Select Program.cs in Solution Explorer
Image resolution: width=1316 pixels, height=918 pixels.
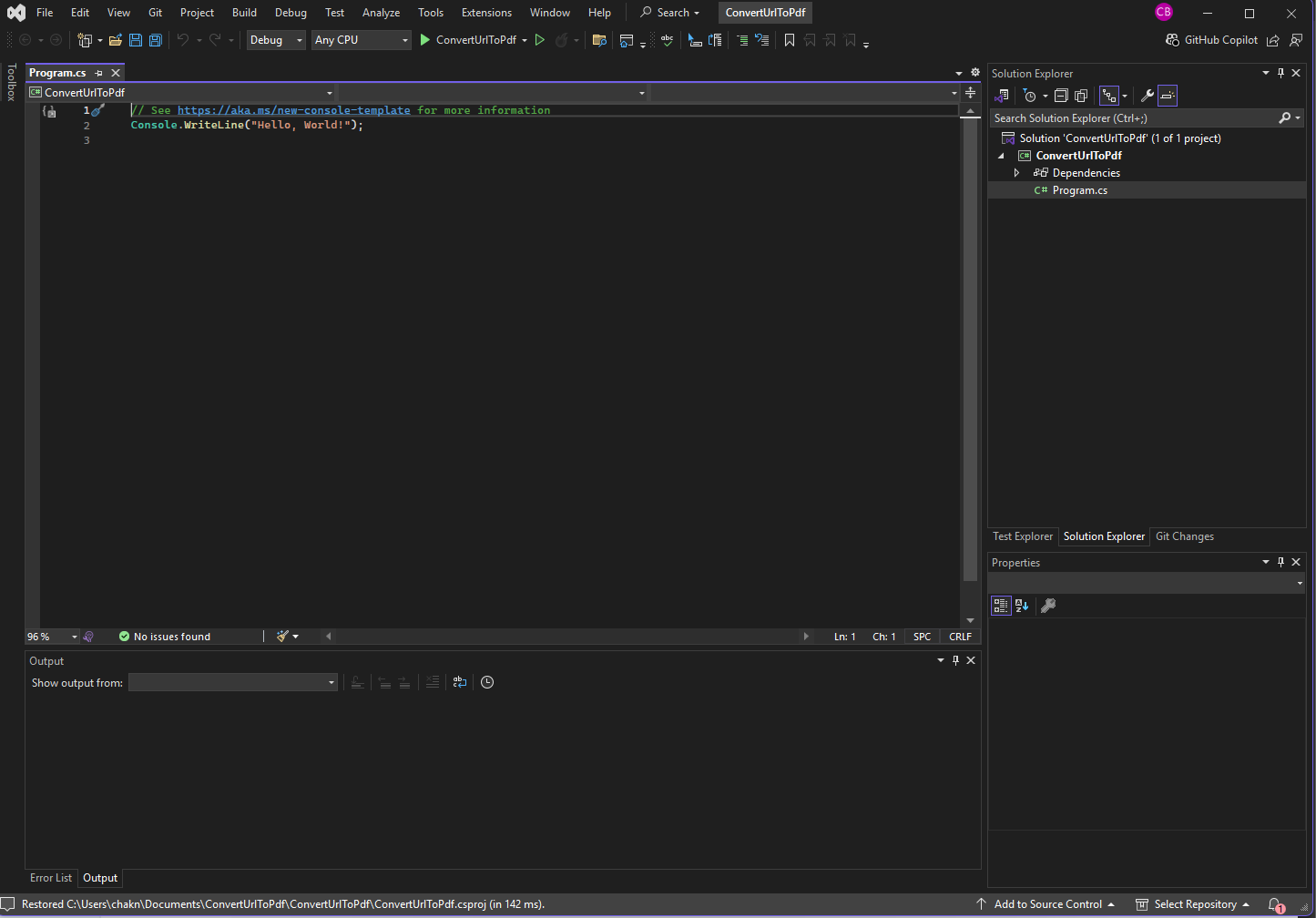[x=1079, y=190]
